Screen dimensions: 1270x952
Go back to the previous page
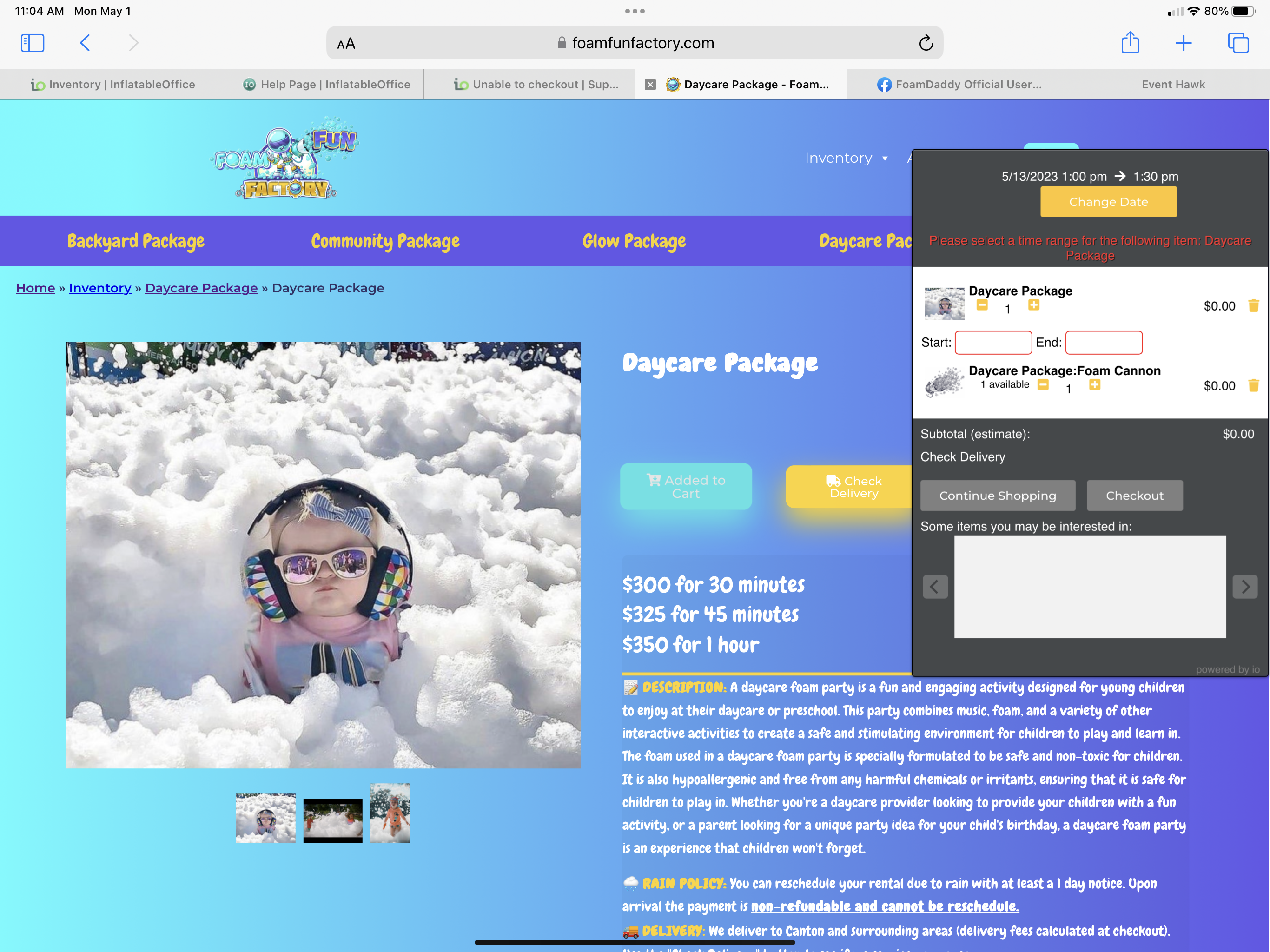(85, 43)
